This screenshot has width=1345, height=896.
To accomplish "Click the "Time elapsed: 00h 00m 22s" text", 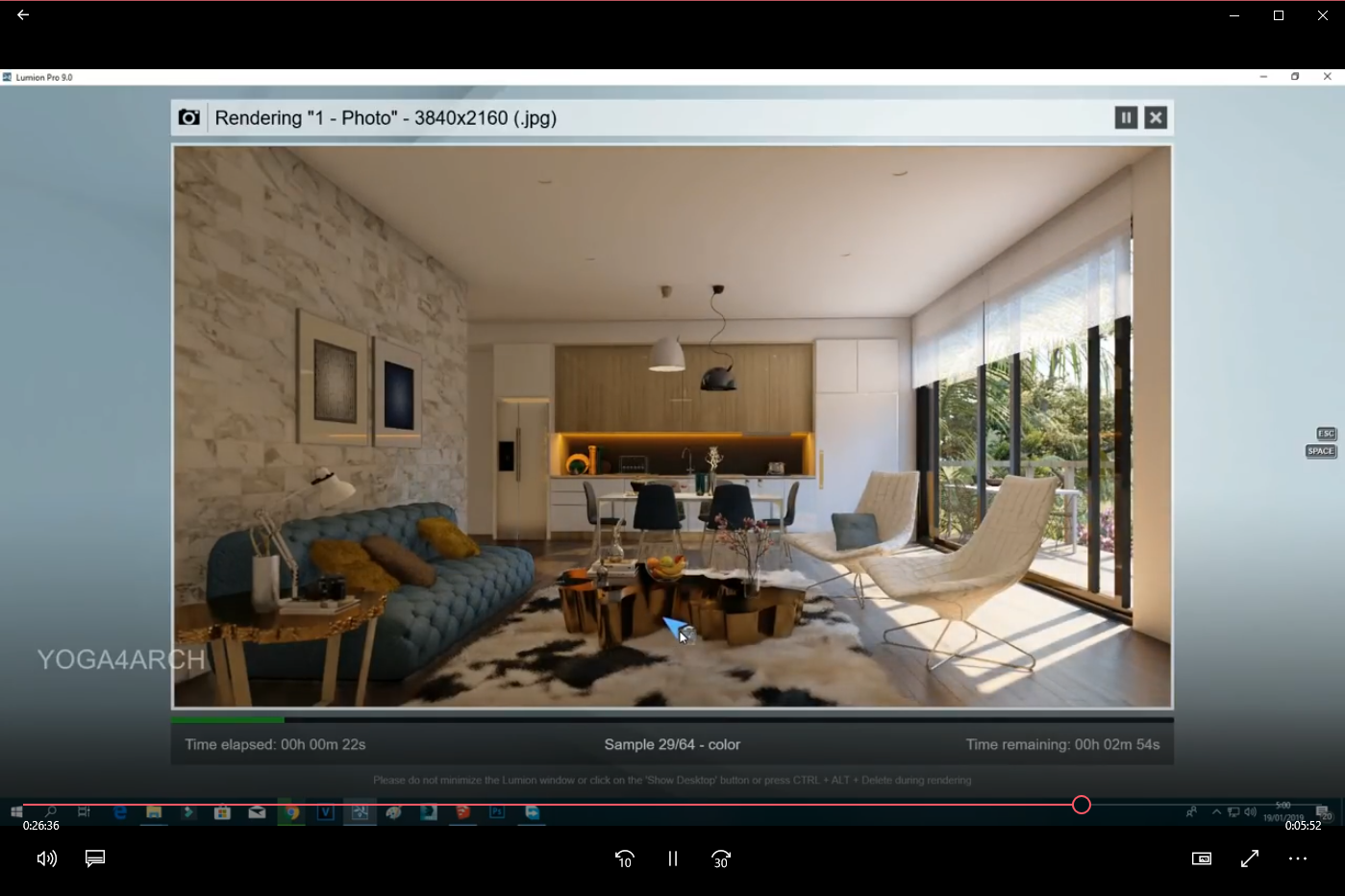I will coord(275,744).
